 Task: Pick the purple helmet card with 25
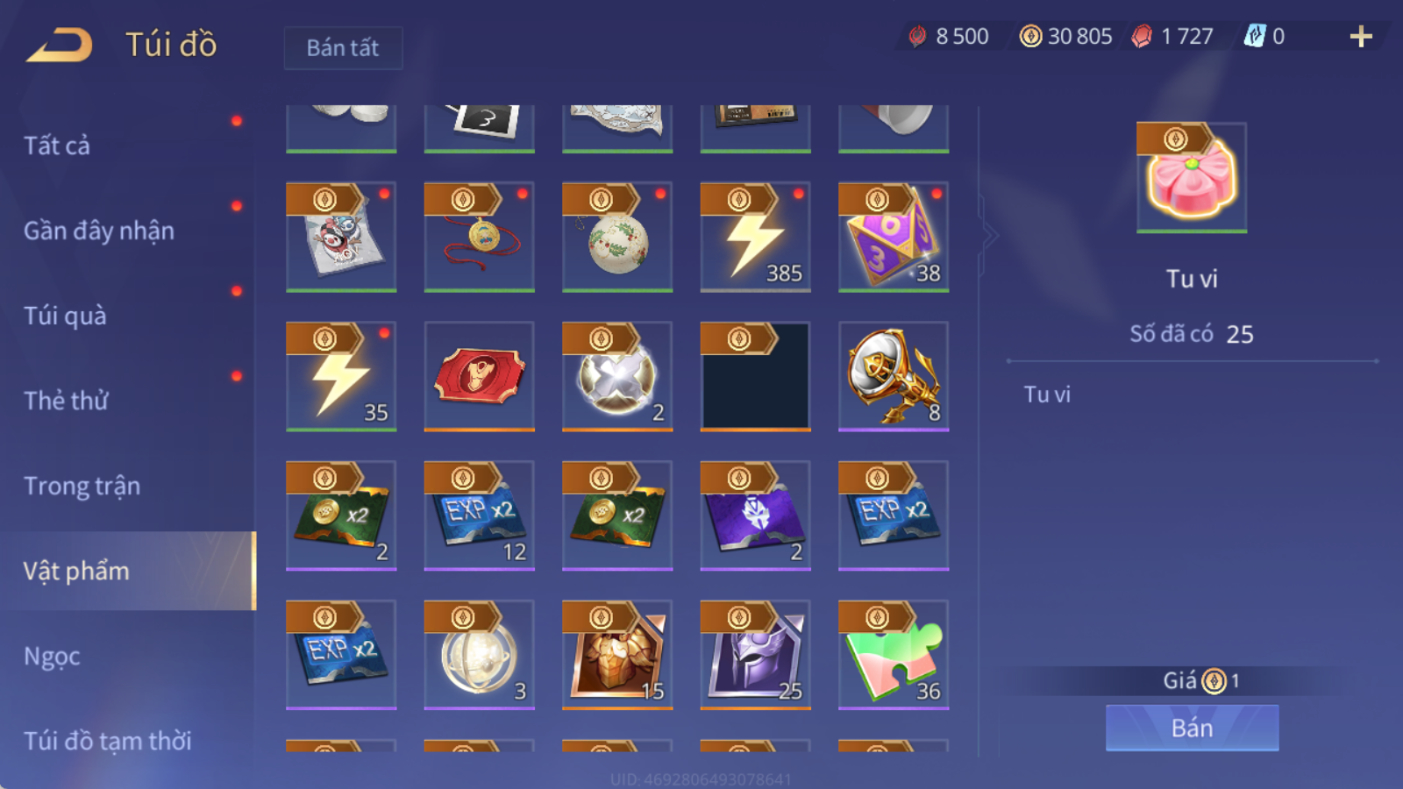tap(755, 655)
